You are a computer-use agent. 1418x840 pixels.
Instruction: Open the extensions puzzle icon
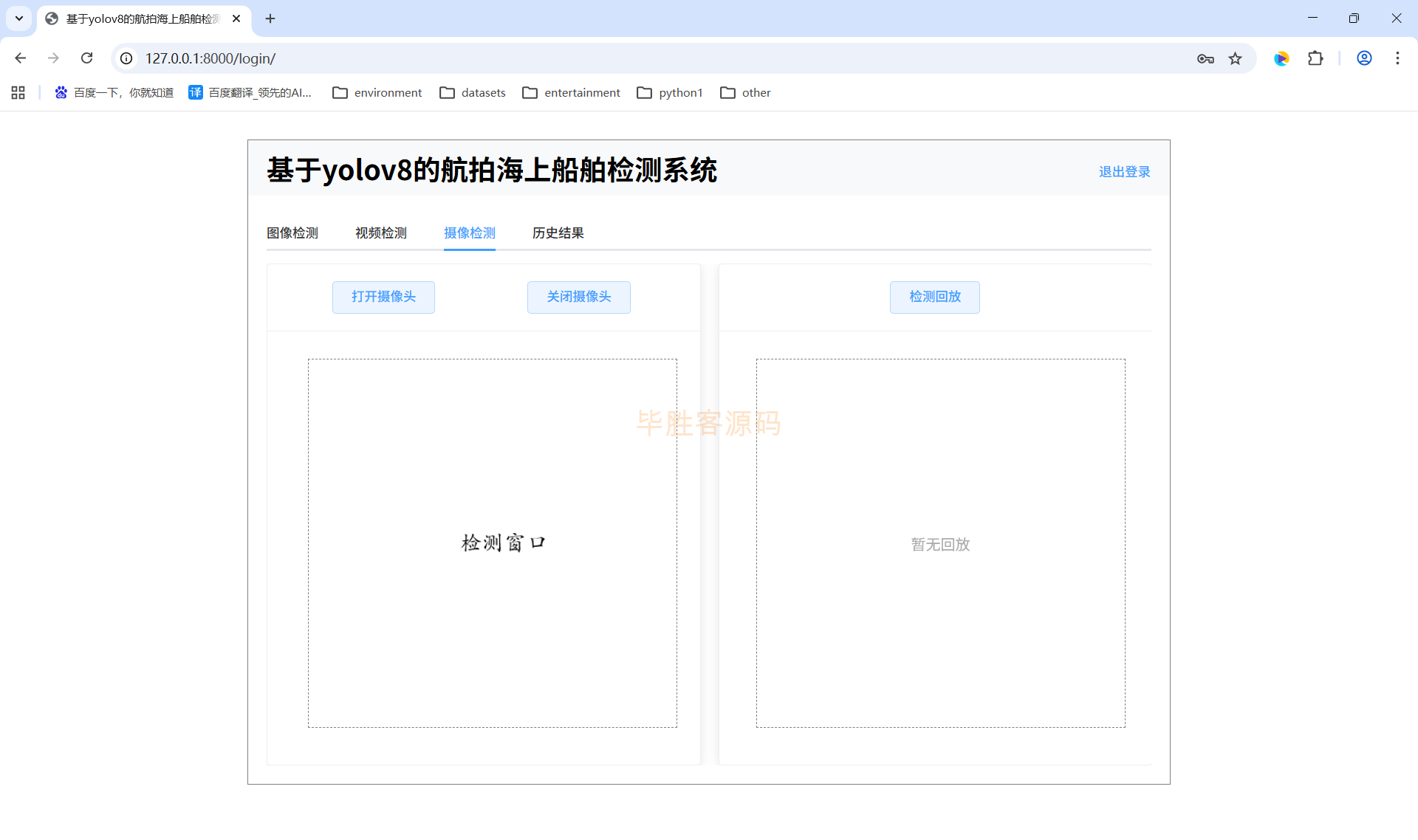pyautogui.click(x=1315, y=58)
